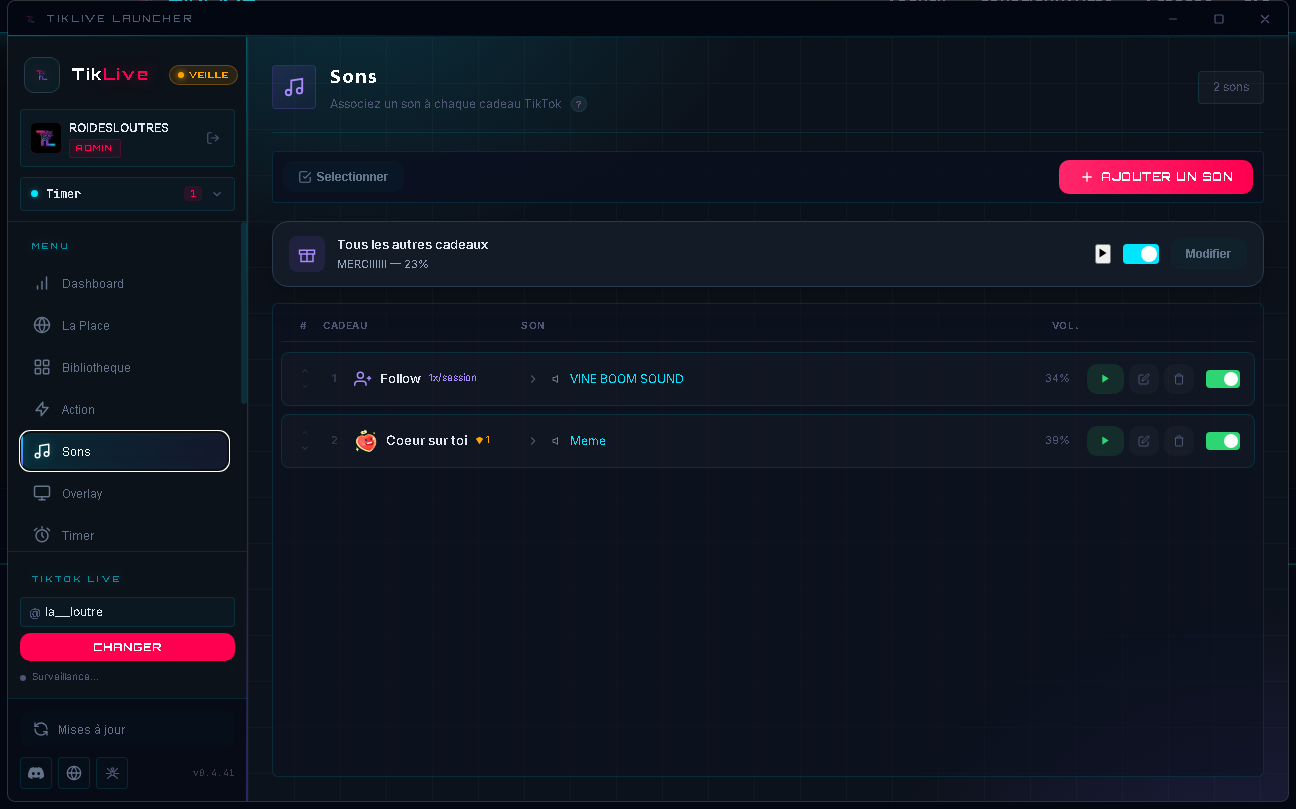1296x809 pixels.
Task: Delete the Coeur sur toi sound entry
Action: click(1179, 441)
